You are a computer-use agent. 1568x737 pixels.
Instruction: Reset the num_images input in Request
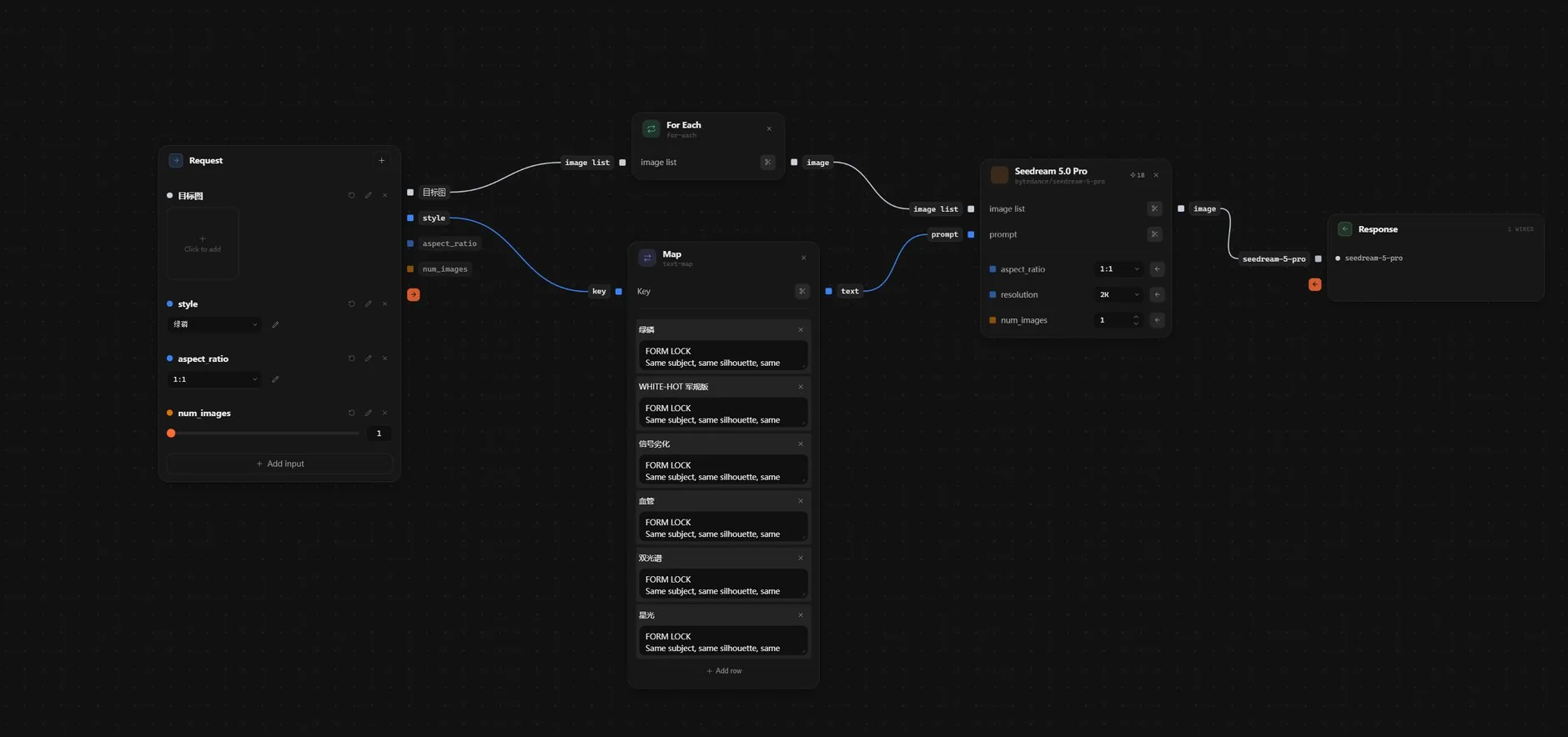tap(351, 413)
